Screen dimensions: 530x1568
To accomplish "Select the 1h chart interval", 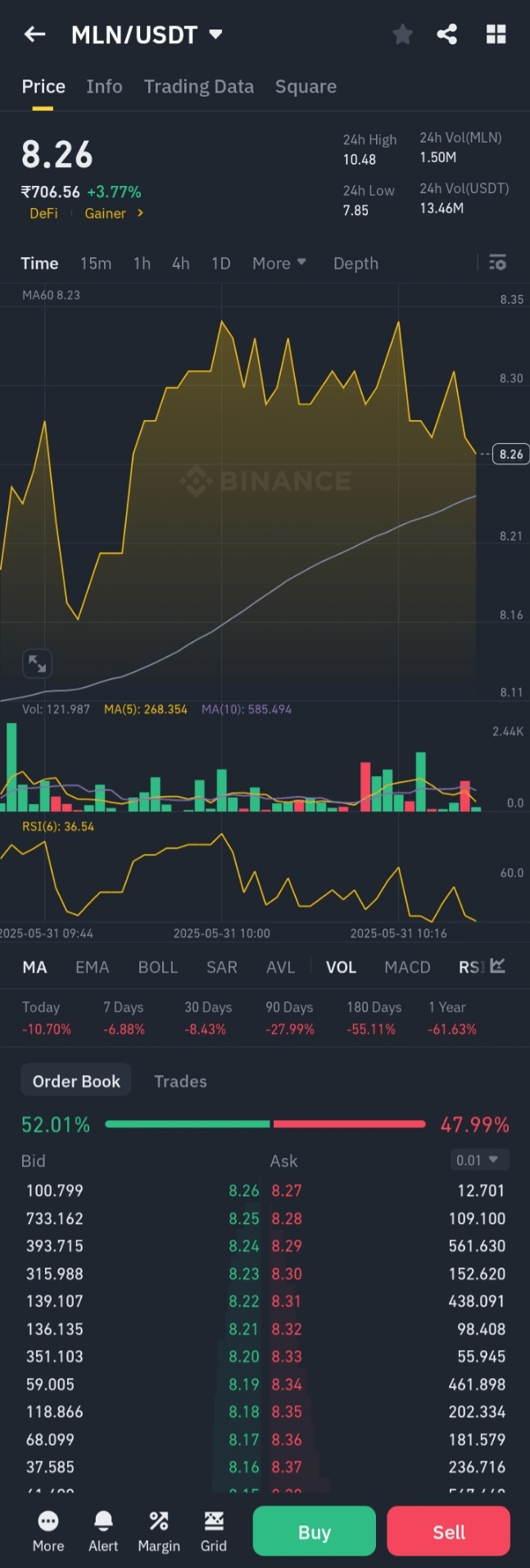I will [x=142, y=263].
